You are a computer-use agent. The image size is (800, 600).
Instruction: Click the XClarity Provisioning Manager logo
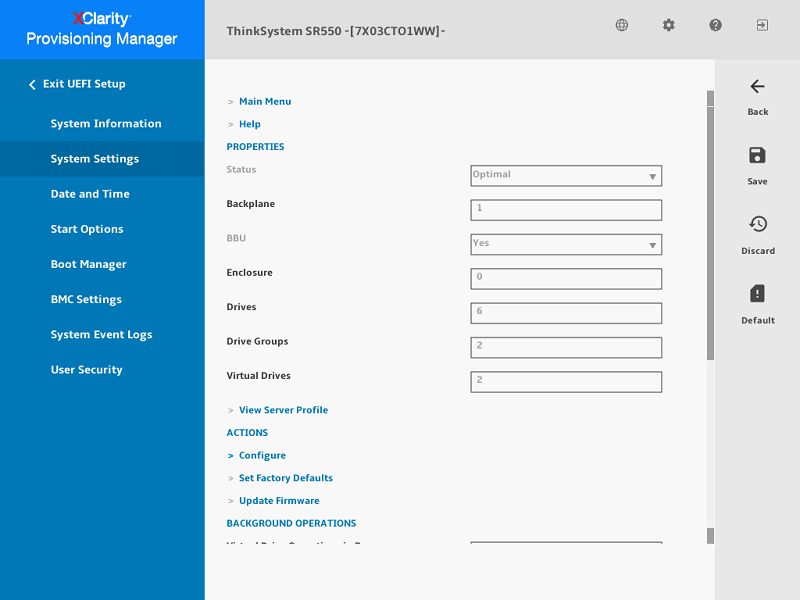102,29
